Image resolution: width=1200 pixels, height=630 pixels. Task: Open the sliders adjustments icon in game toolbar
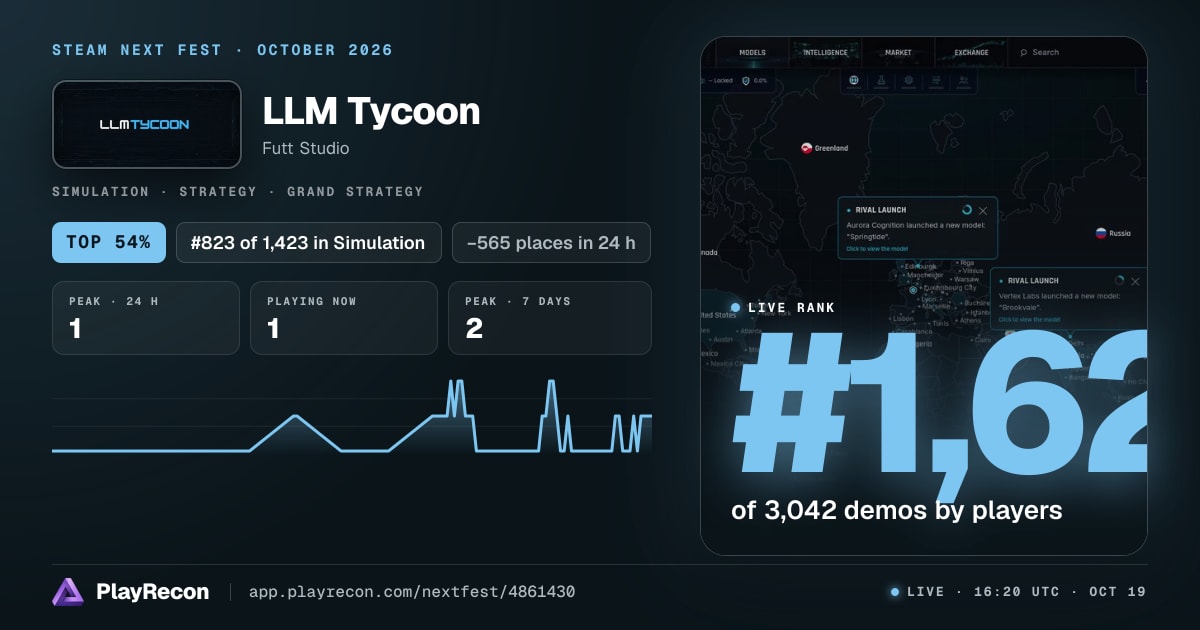936,80
